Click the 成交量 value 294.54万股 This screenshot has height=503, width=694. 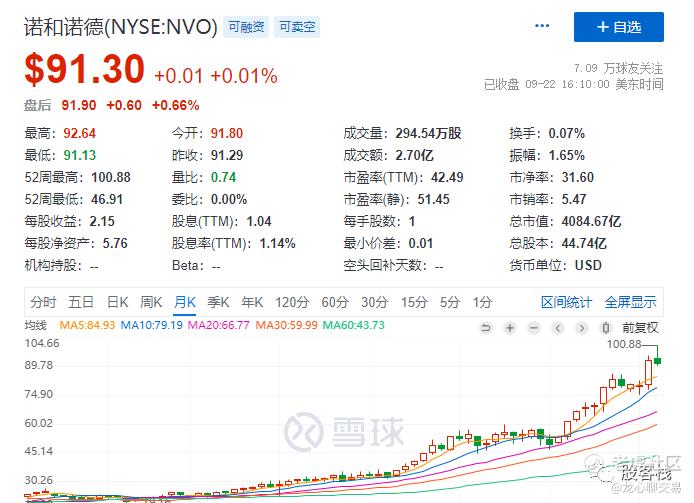[x=428, y=133]
